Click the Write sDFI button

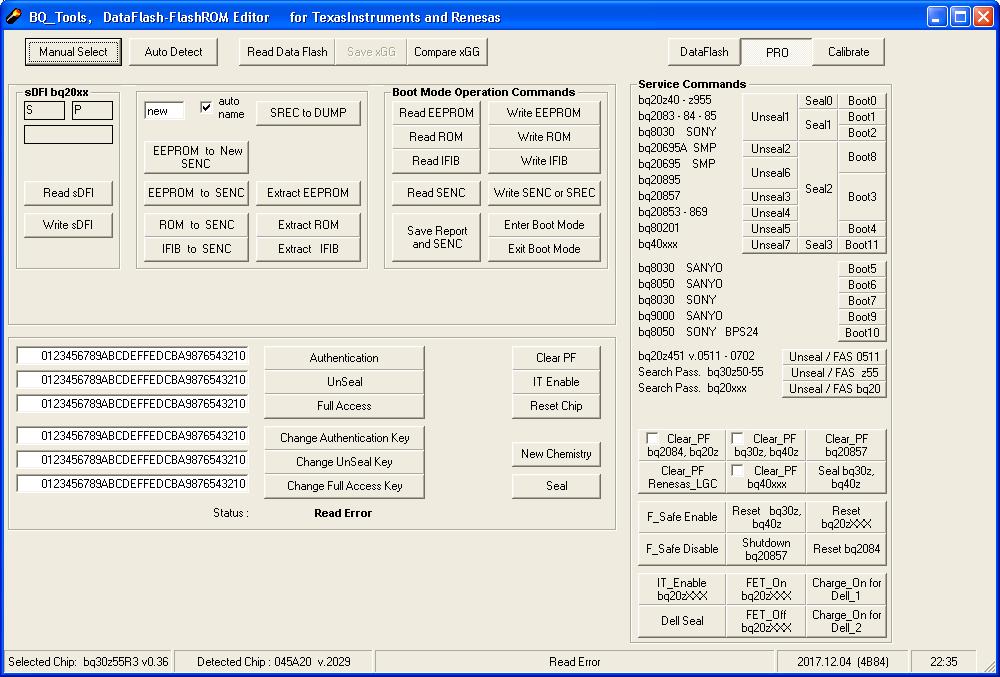(68, 225)
